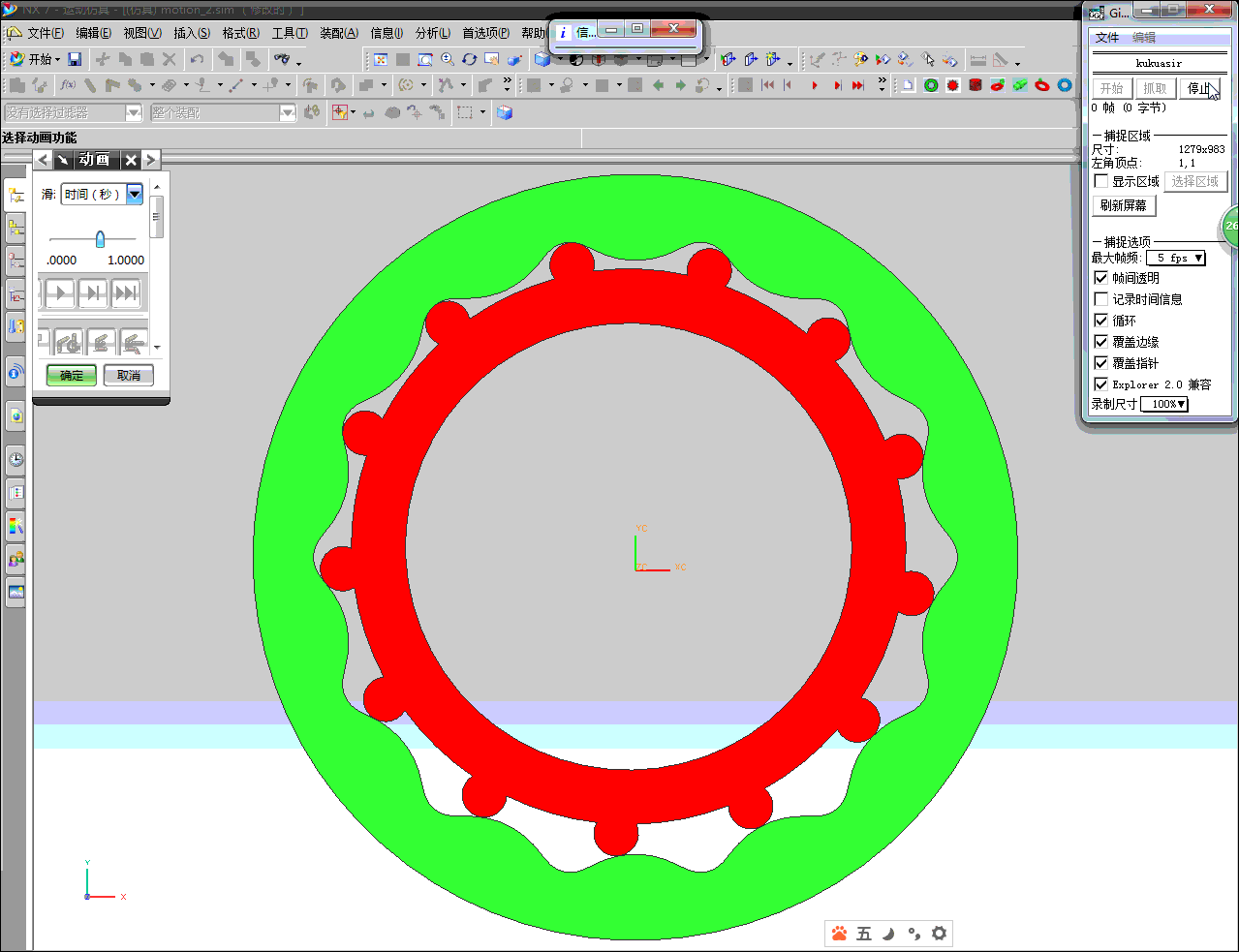Image resolution: width=1239 pixels, height=952 pixels.
Task: Expand the 开始 start menu dropdown
Action: point(35,59)
